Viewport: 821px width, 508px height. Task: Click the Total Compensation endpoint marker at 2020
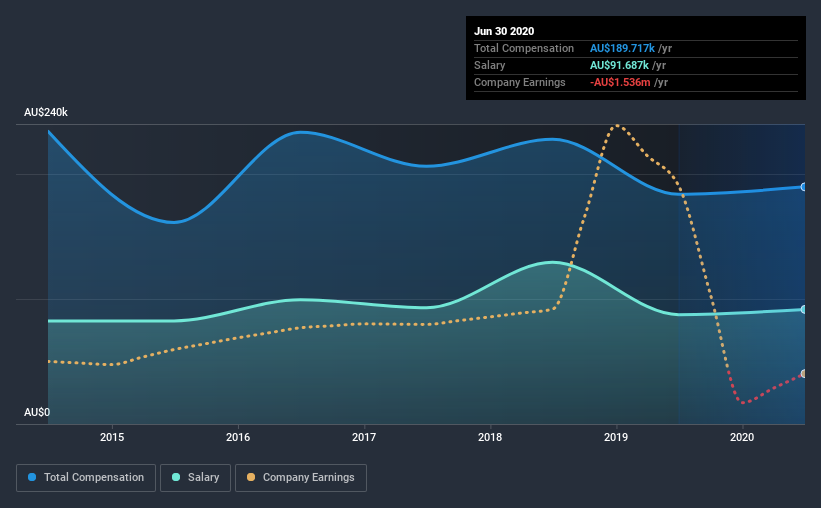[804, 187]
